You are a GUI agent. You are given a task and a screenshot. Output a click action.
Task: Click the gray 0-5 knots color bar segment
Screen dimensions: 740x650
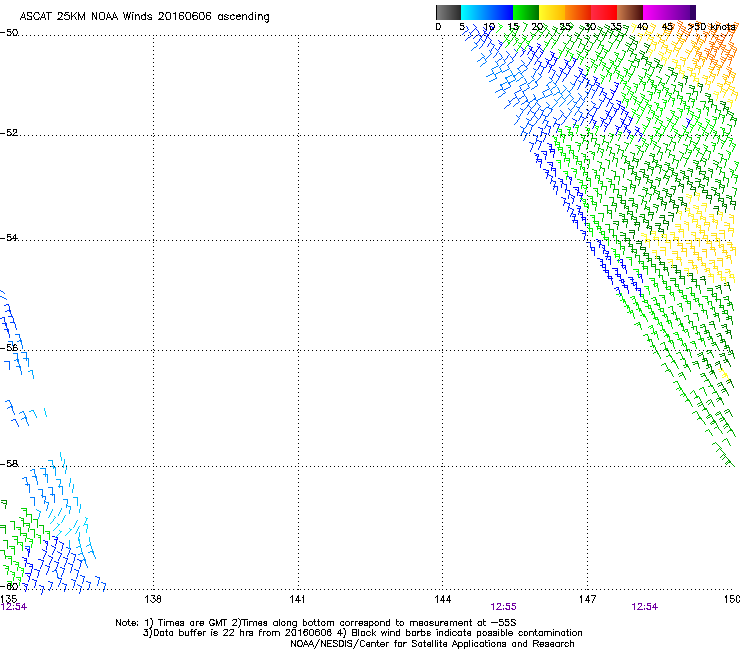tap(448, 12)
